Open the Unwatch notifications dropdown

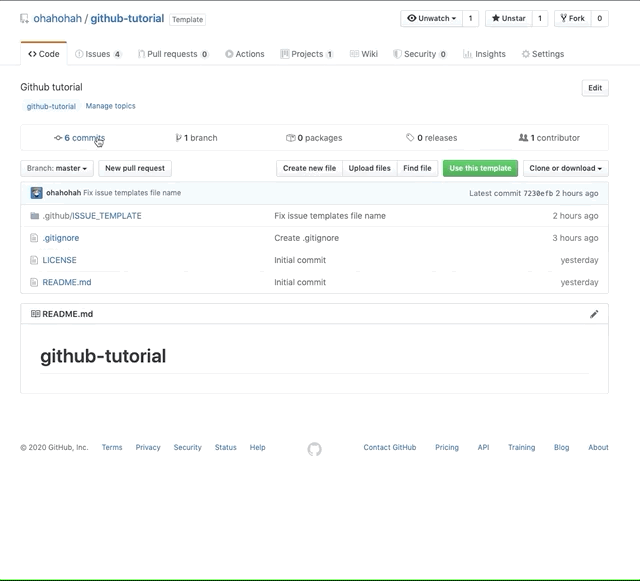tap(431, 18)
